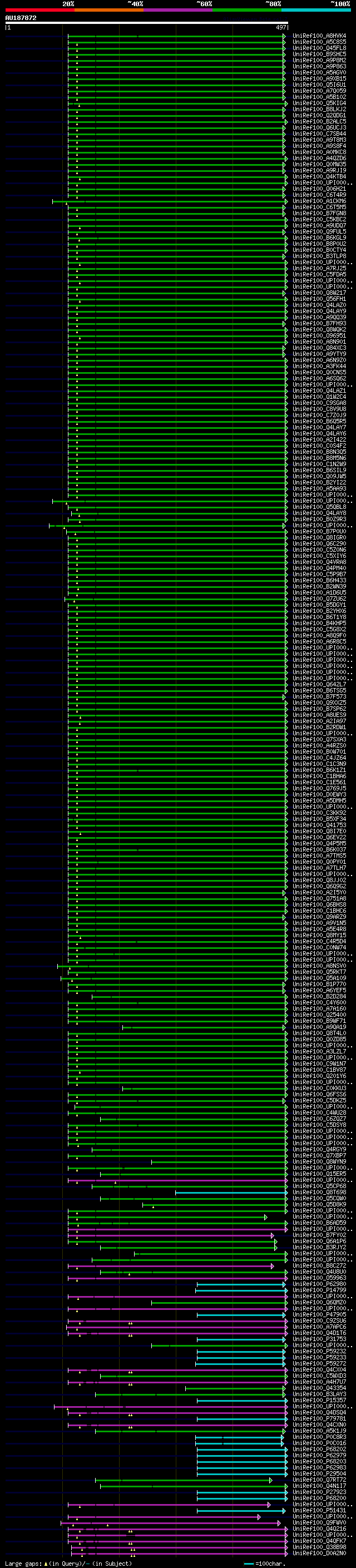Open hit UniRef100_Q45FL8

[x=319, y=48]
